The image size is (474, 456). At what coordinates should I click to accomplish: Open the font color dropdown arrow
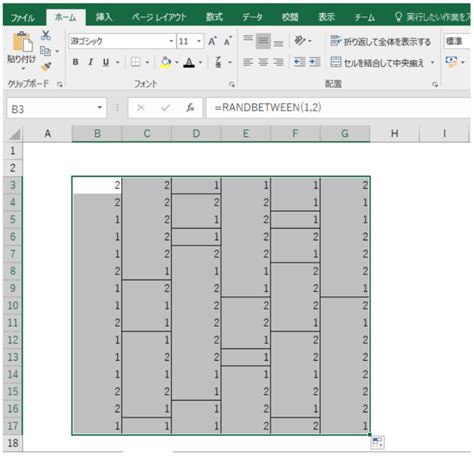(x=200, y=62)
